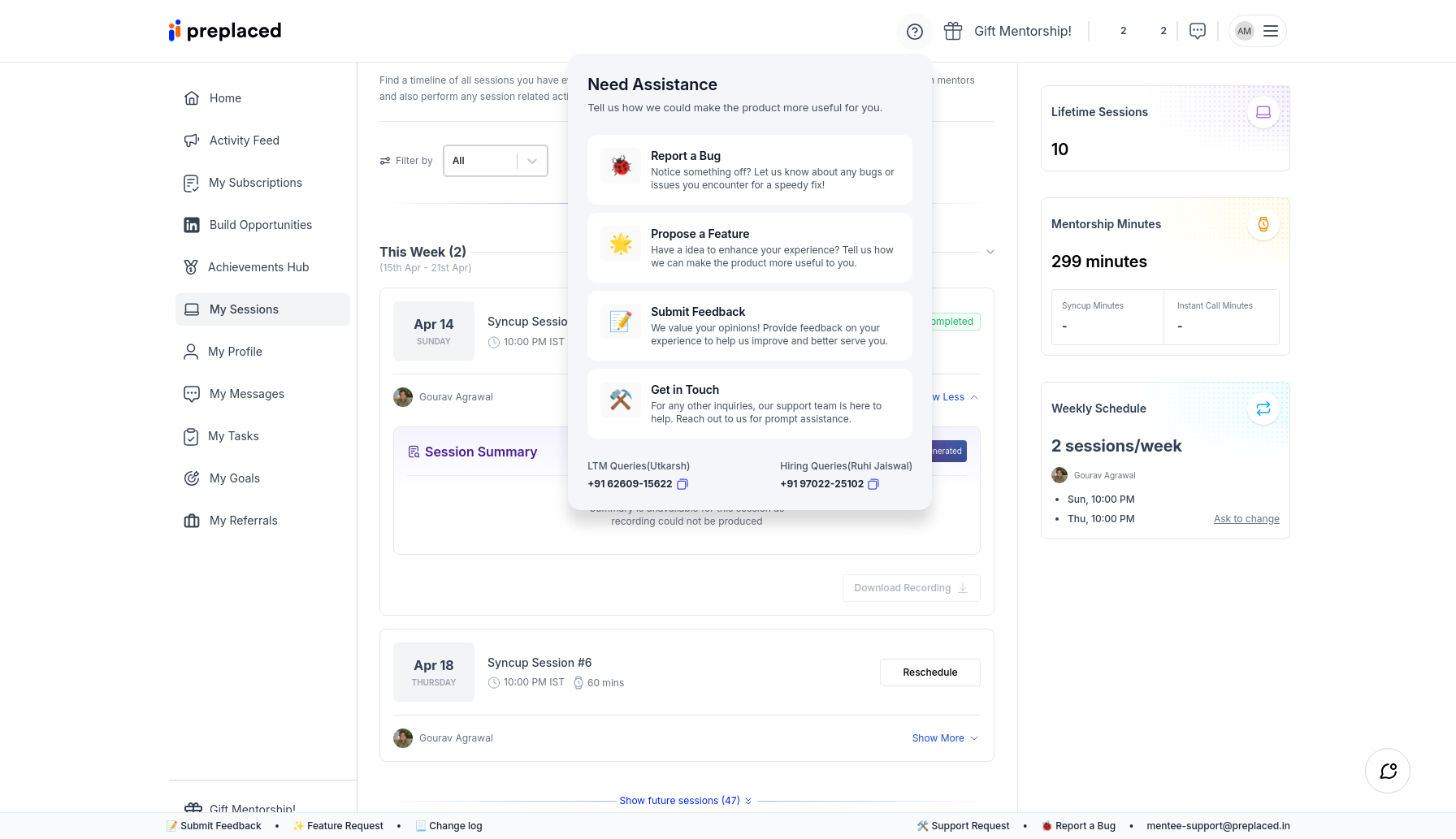
Task: Click Syncup Session #6 title
Action: click(539, 663)
